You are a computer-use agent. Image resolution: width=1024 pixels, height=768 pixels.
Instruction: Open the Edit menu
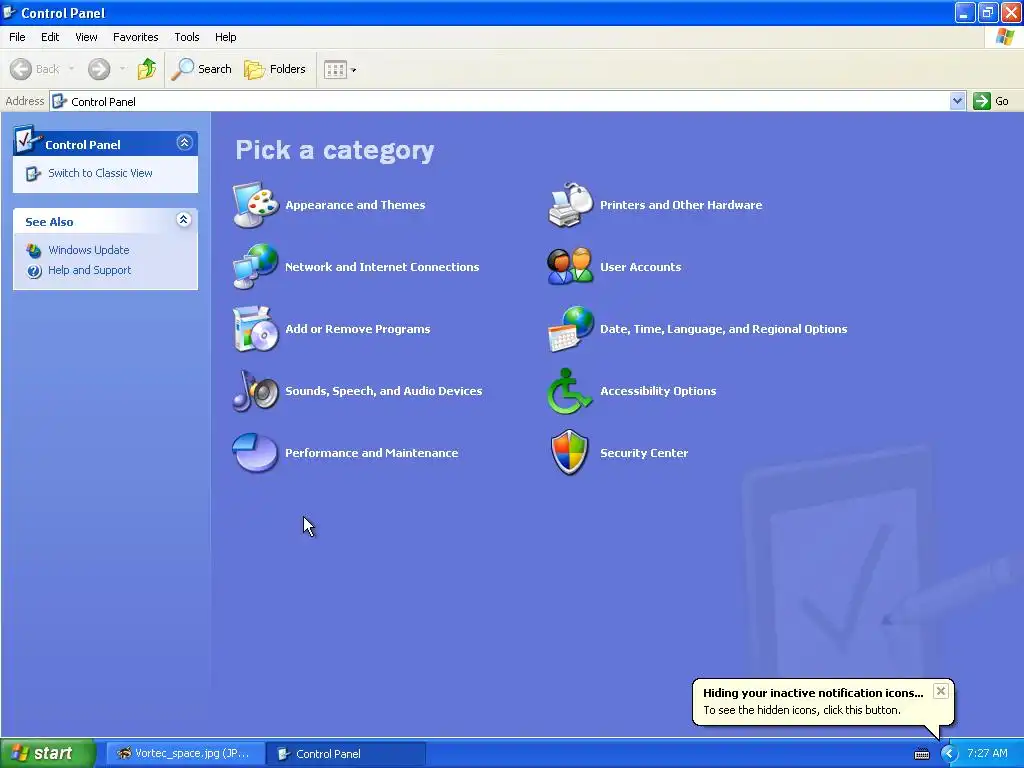tap(50, 37)
